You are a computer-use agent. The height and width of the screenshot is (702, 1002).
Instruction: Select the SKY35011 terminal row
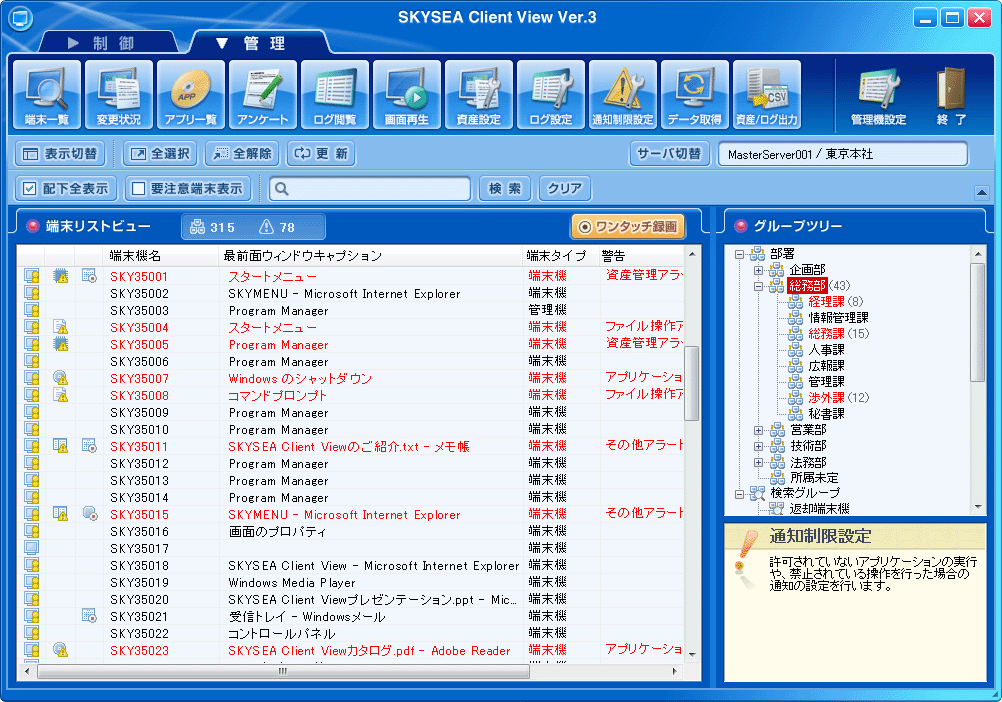(351, 446)
